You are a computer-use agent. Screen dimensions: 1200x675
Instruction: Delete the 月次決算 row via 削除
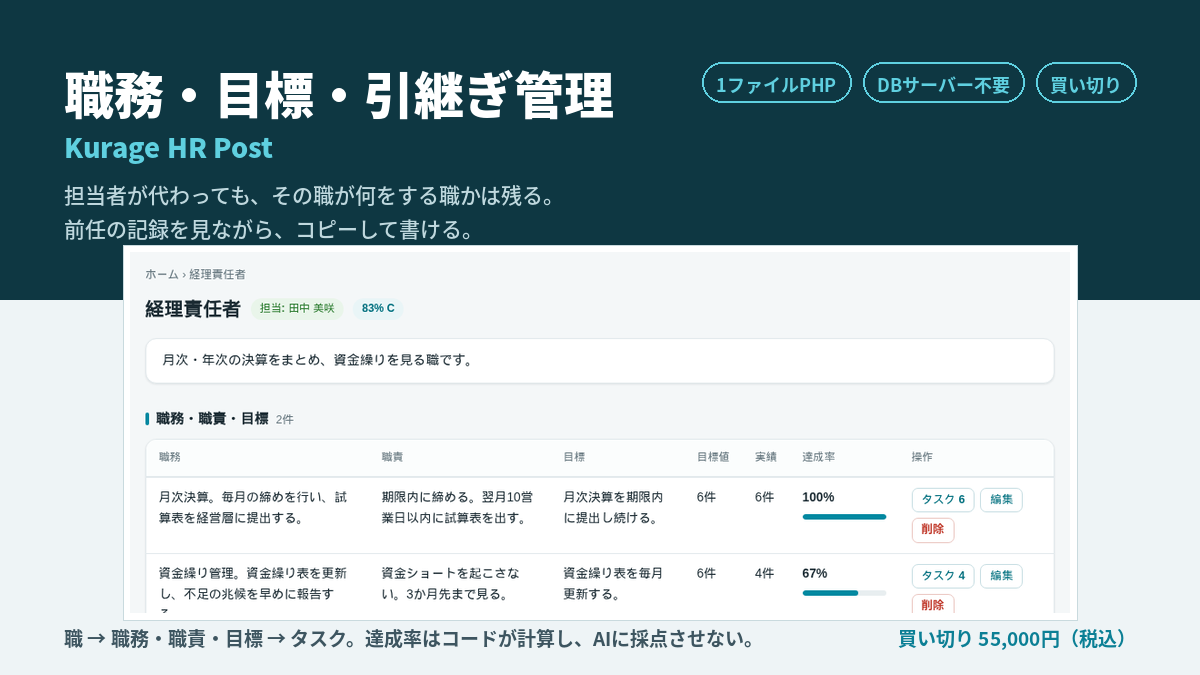tap(933, 529)
